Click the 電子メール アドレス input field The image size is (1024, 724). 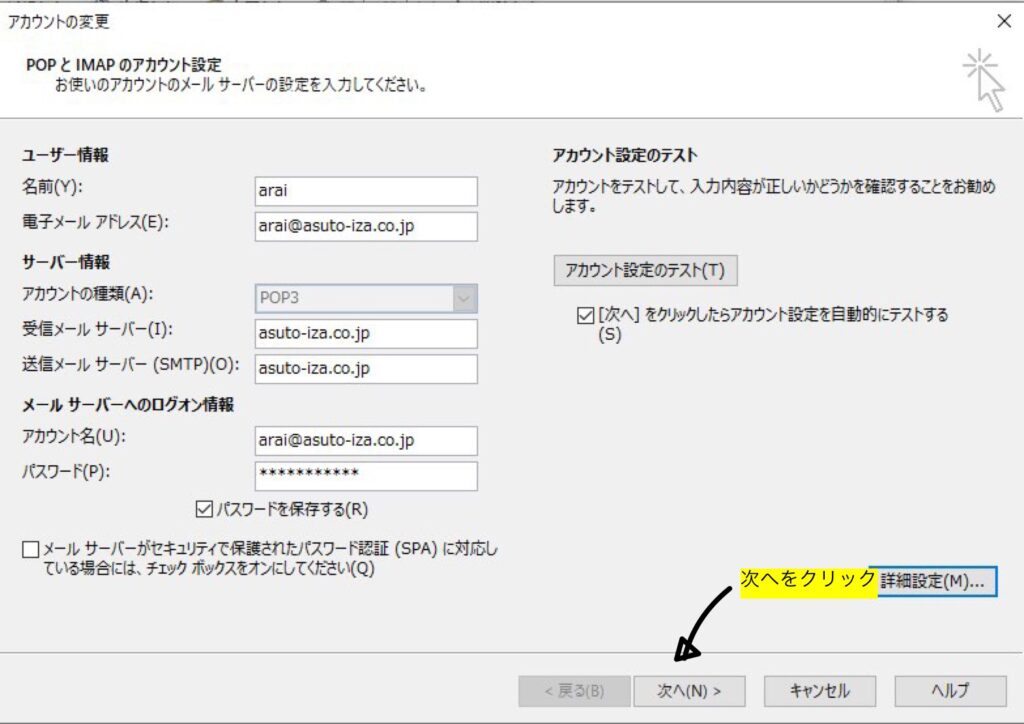pyautogui.click(x=366, y=227)
